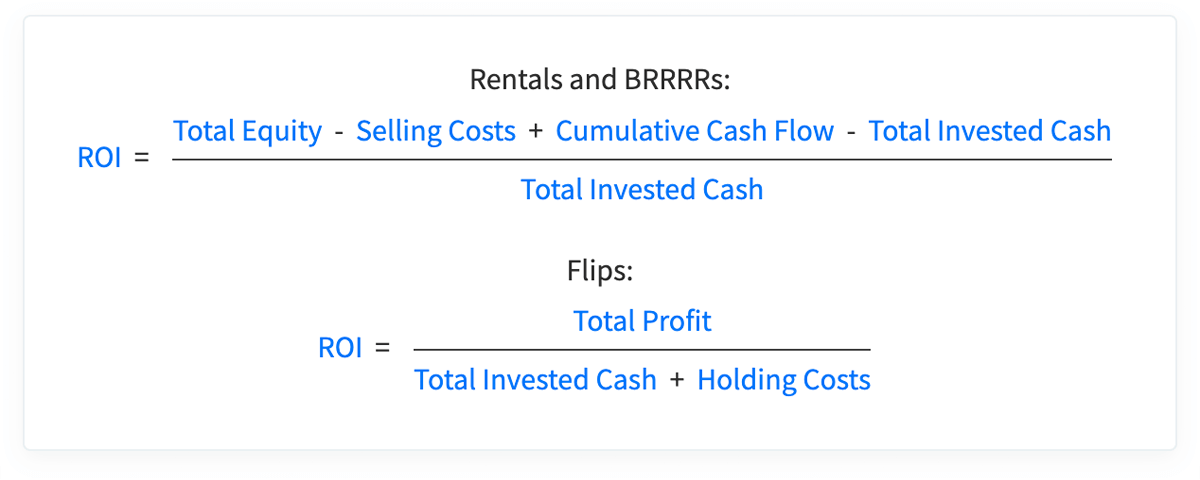This screenshot has height=480, width=1200.
Task: Open the Cumulative Cash Flow link
Action: pos(695,131)
